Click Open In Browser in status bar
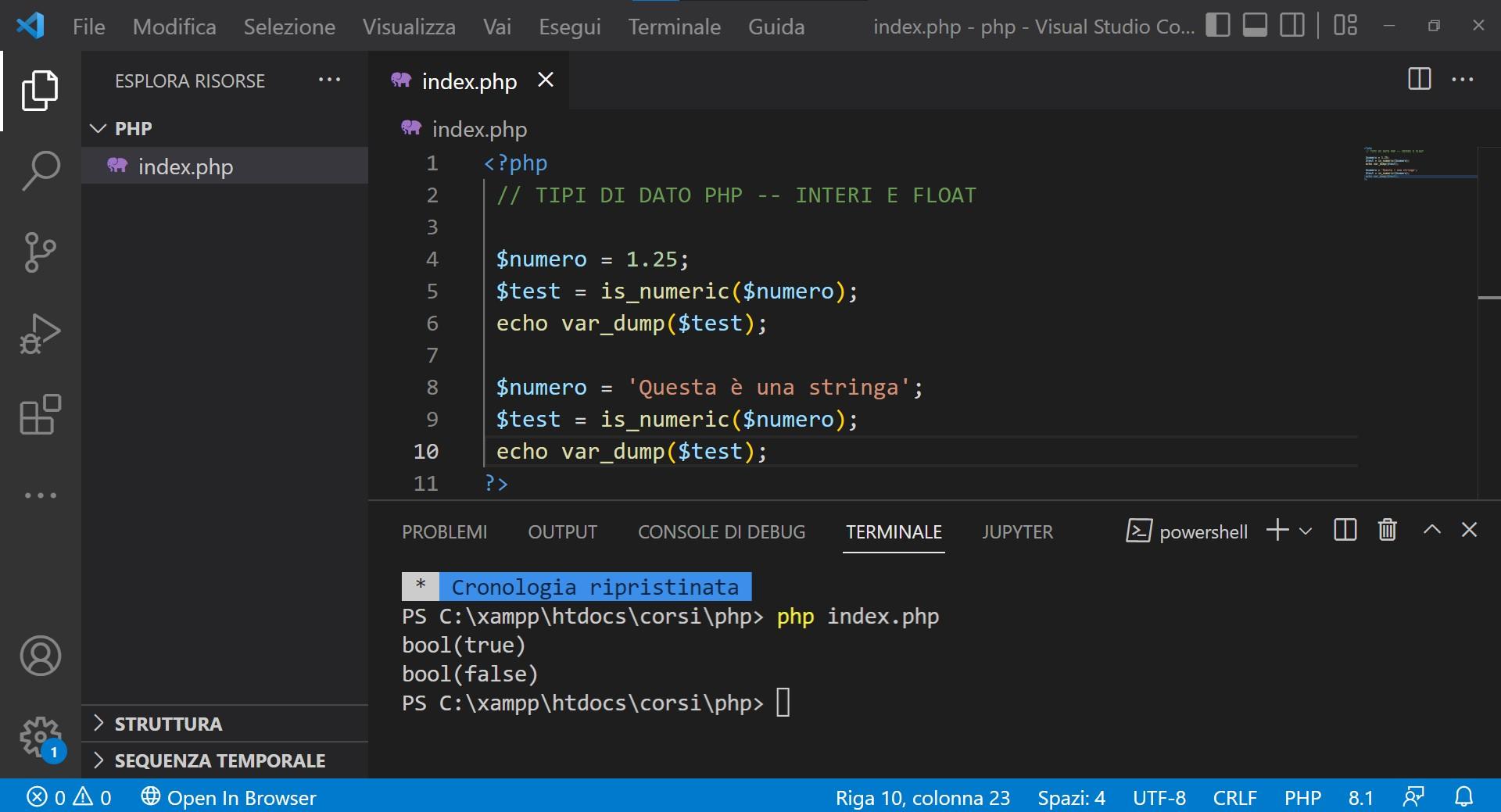This screenshot has height=812, width=1501. [x=229, y=798]
